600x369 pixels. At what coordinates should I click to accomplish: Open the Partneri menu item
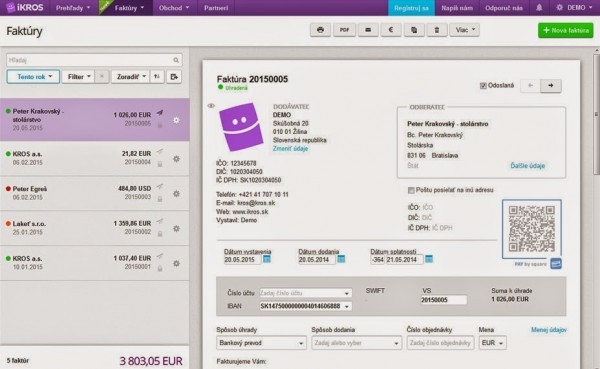pos(216,8)
